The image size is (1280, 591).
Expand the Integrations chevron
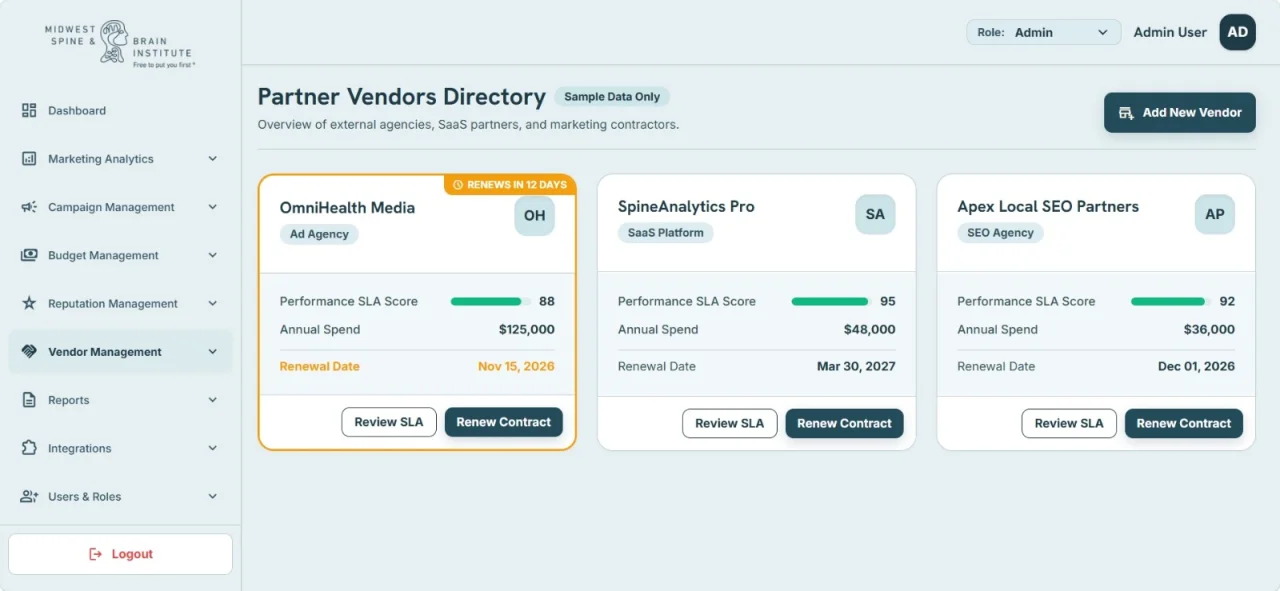(x=212, y=448)
